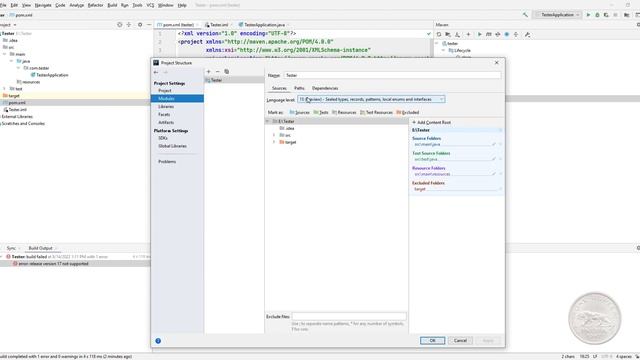Screen dimensions: 640x360
Task: Click the run with coverage icon
Action: pyautogui.click(x=606, y=15)
